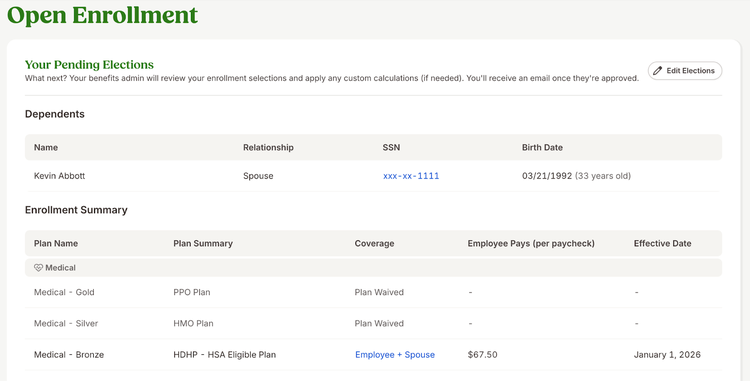Click the Spouse relationship cell
The width and height of the screenshot is (750, 381).
coord(258,176)
